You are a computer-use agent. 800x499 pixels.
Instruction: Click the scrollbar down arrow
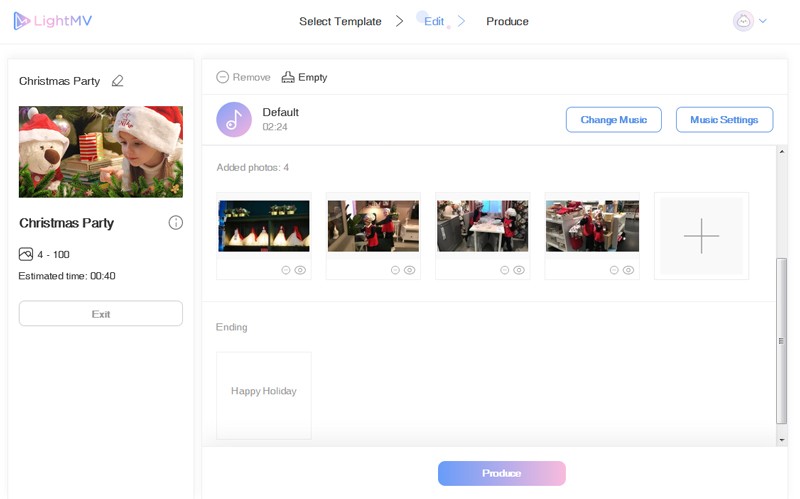coord(782,440)
